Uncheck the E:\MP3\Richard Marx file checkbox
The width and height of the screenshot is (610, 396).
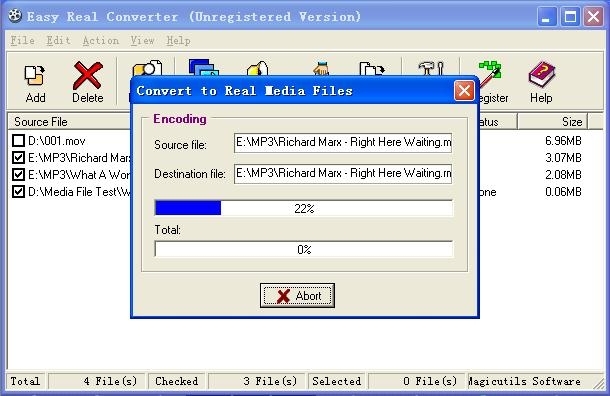(x=18, y=158)
